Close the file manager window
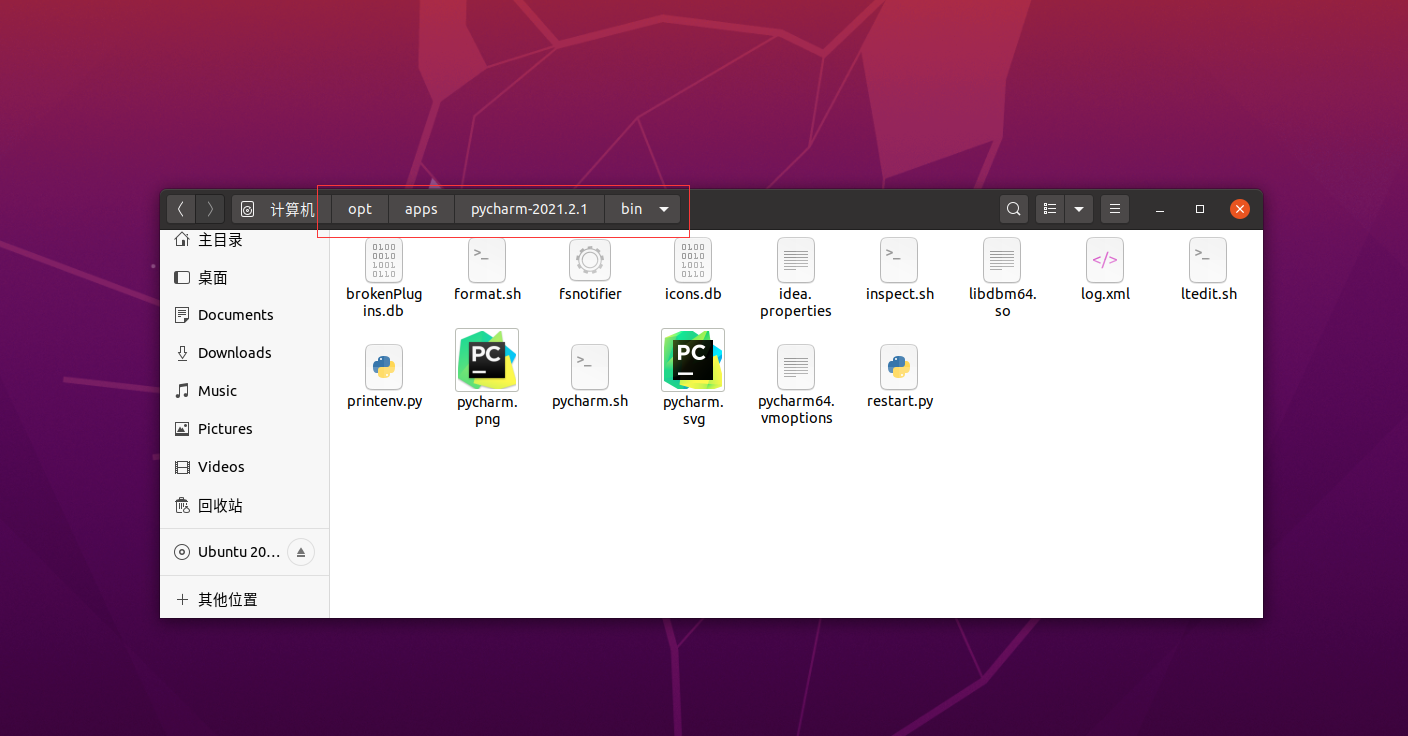This screenshot has height=736, width=1408. (x=1240, y=209)
